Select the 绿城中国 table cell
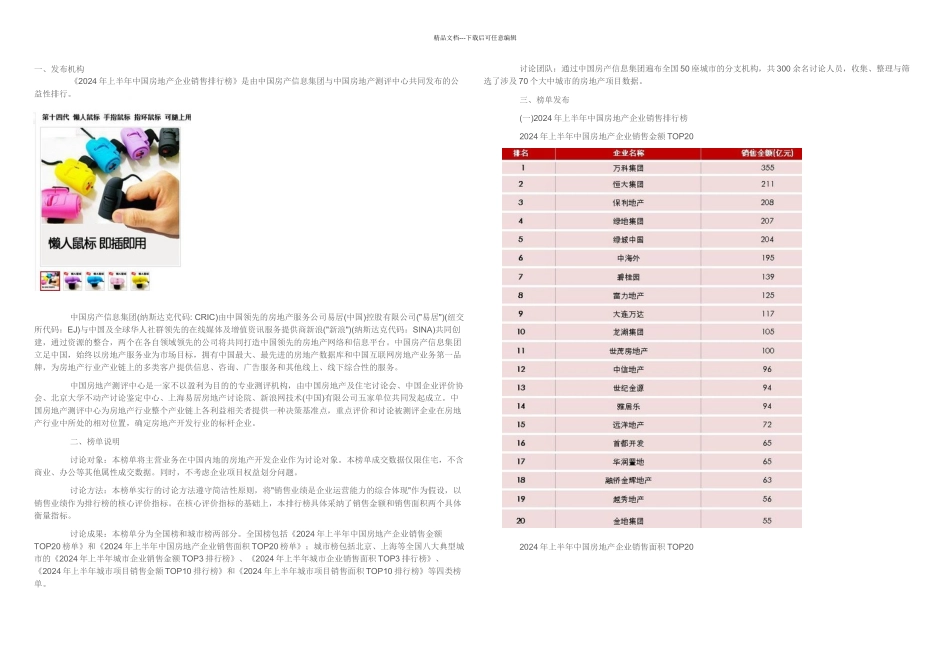This screenshot has height=672, width=950. tap(628, 239)
